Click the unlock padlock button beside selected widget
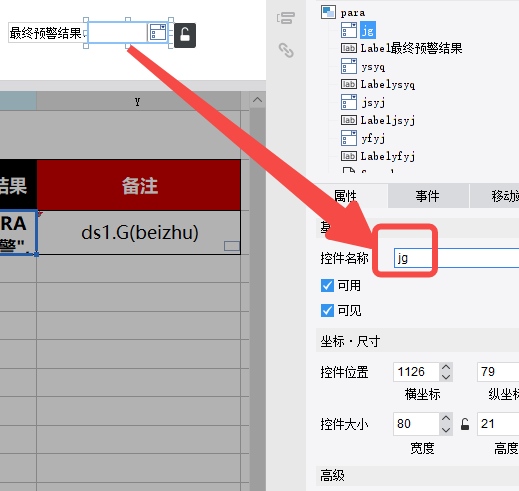519x491 pixels. point(185,35)
